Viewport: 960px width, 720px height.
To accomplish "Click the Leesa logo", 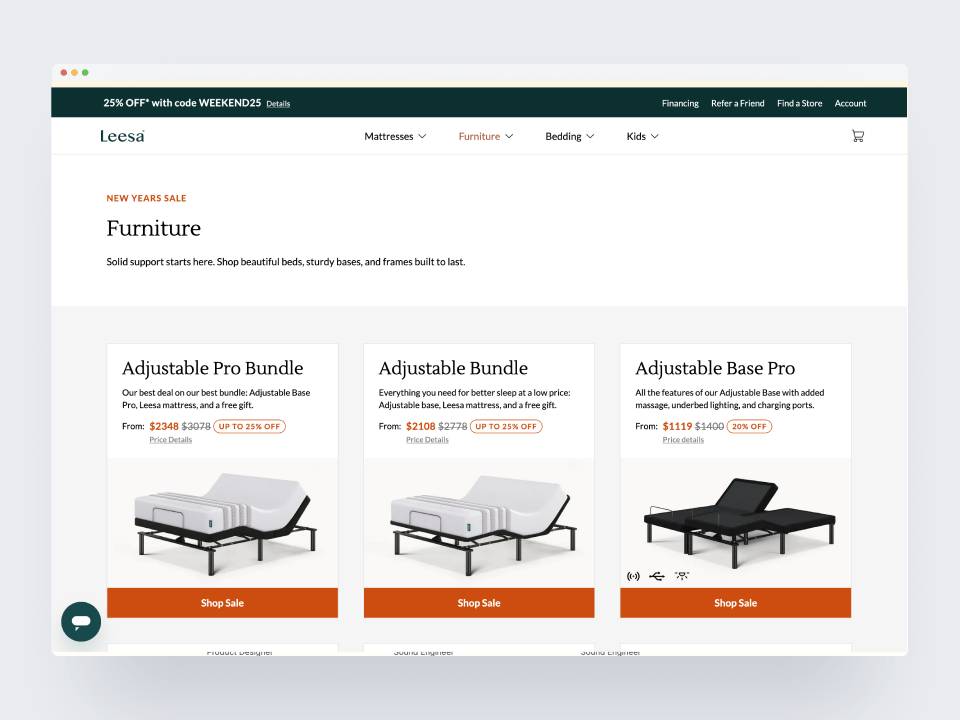I will (x=122, y=136).
